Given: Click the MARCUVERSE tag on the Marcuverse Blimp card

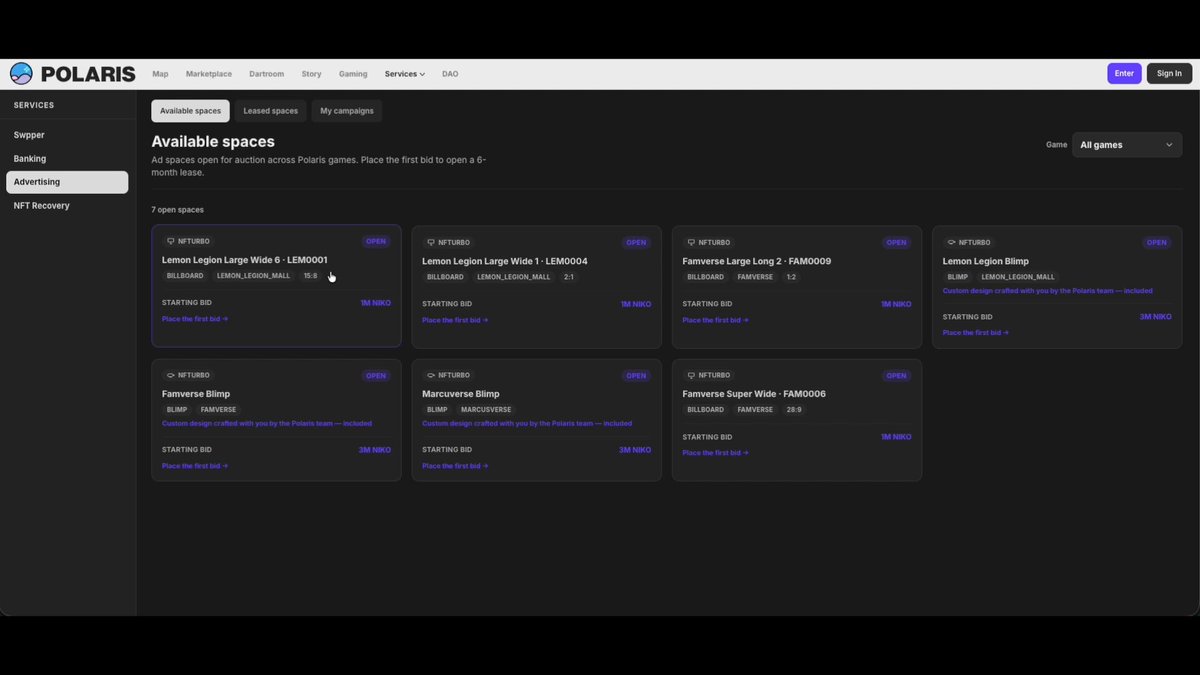Looking at the screenshot, I should [x=486, y=410].
